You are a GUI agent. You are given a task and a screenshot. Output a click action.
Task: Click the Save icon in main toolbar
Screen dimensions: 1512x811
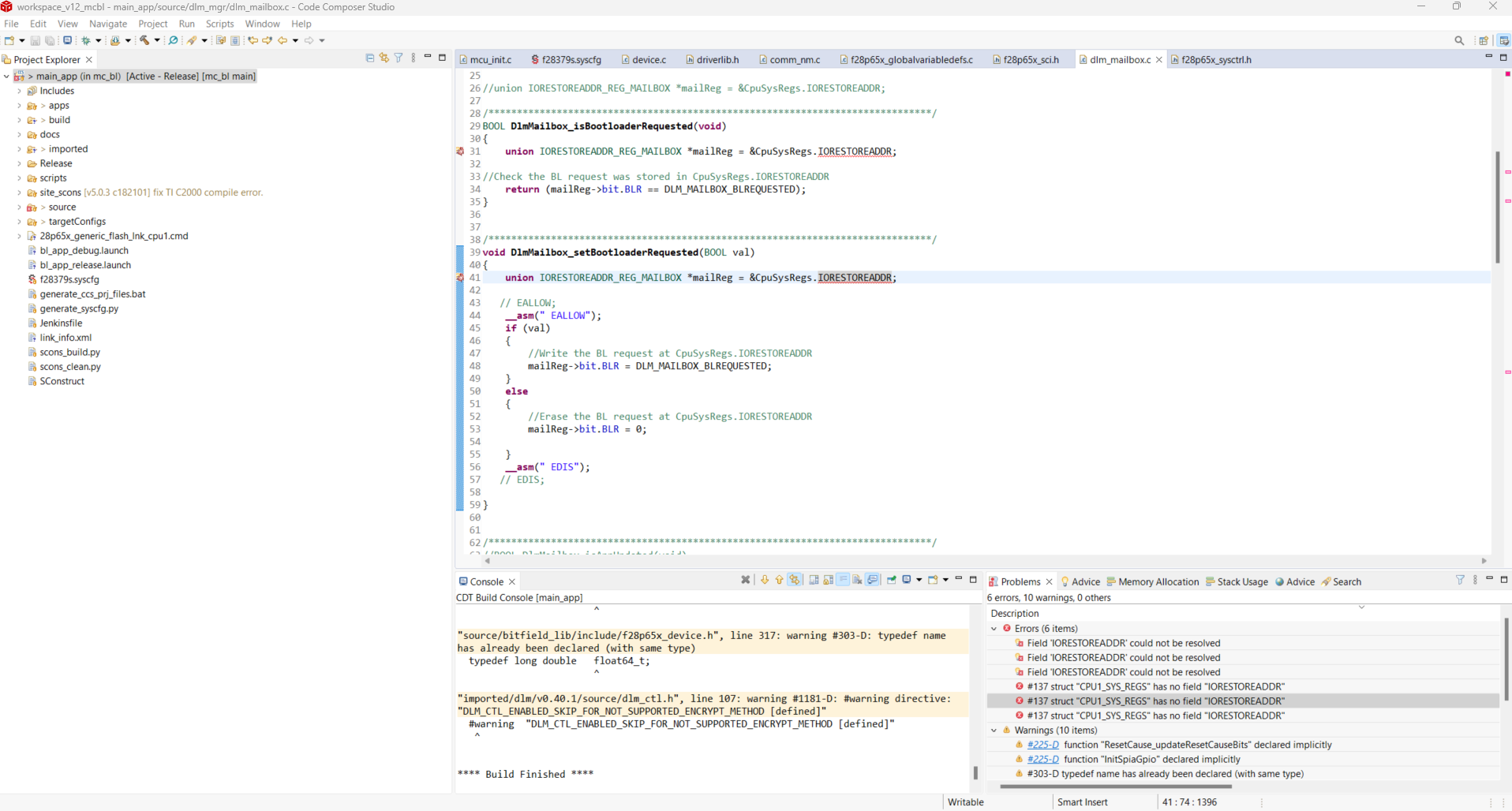tap(35, 40)
